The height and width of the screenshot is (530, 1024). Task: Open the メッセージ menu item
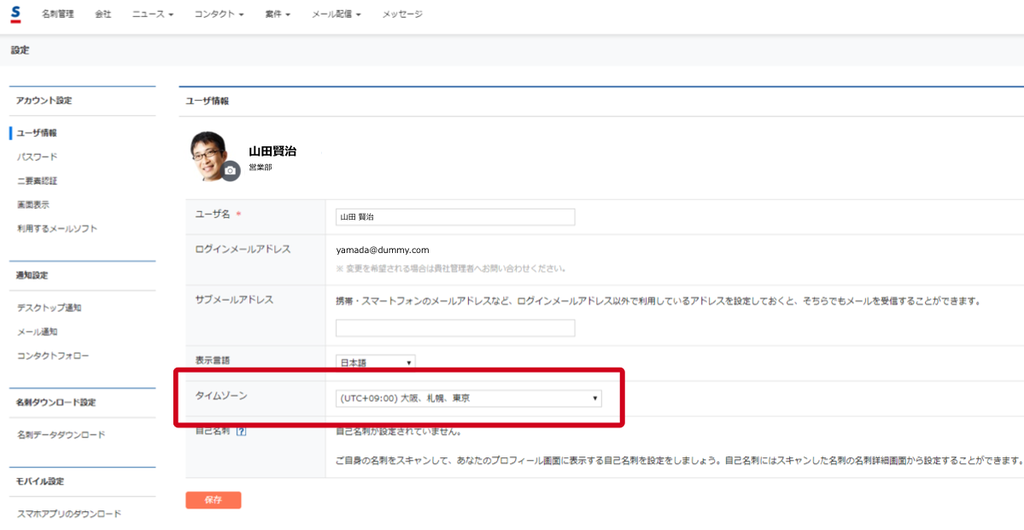[x=402, y=14]
